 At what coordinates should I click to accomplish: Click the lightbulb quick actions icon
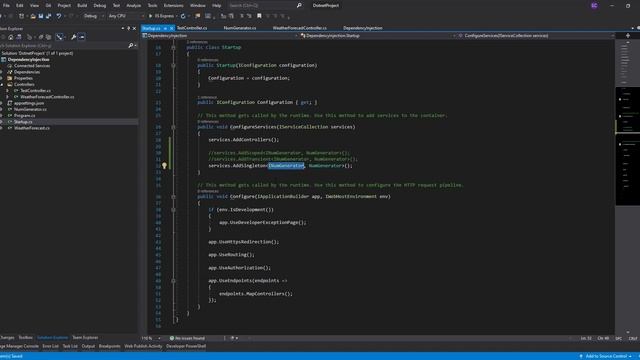(x=164, y=166)
